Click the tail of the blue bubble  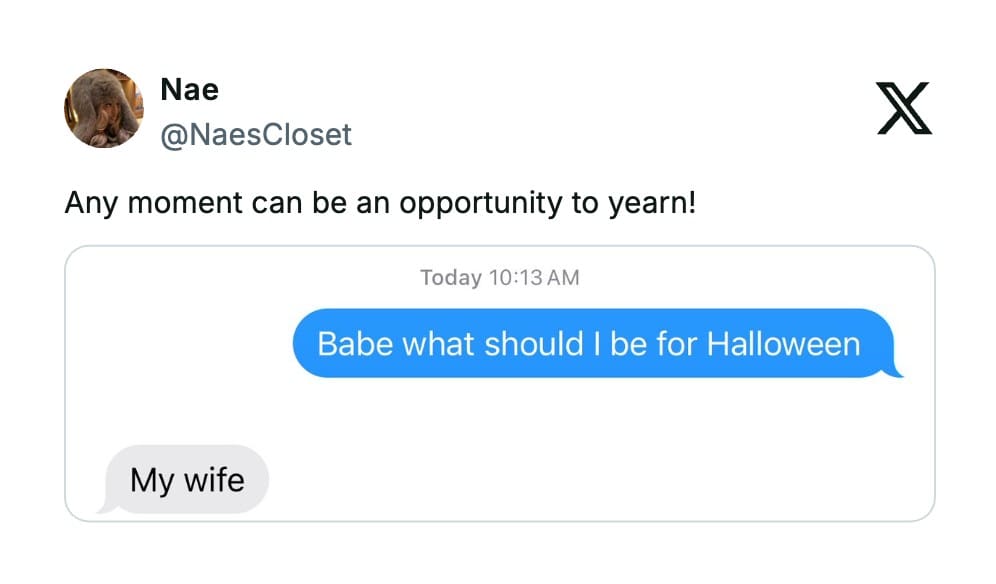click(x=896, y=372)
